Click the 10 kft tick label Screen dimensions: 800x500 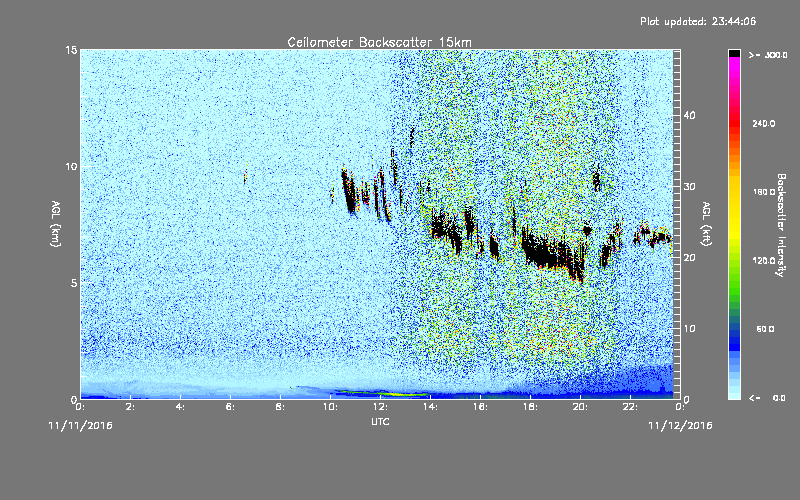689,329
